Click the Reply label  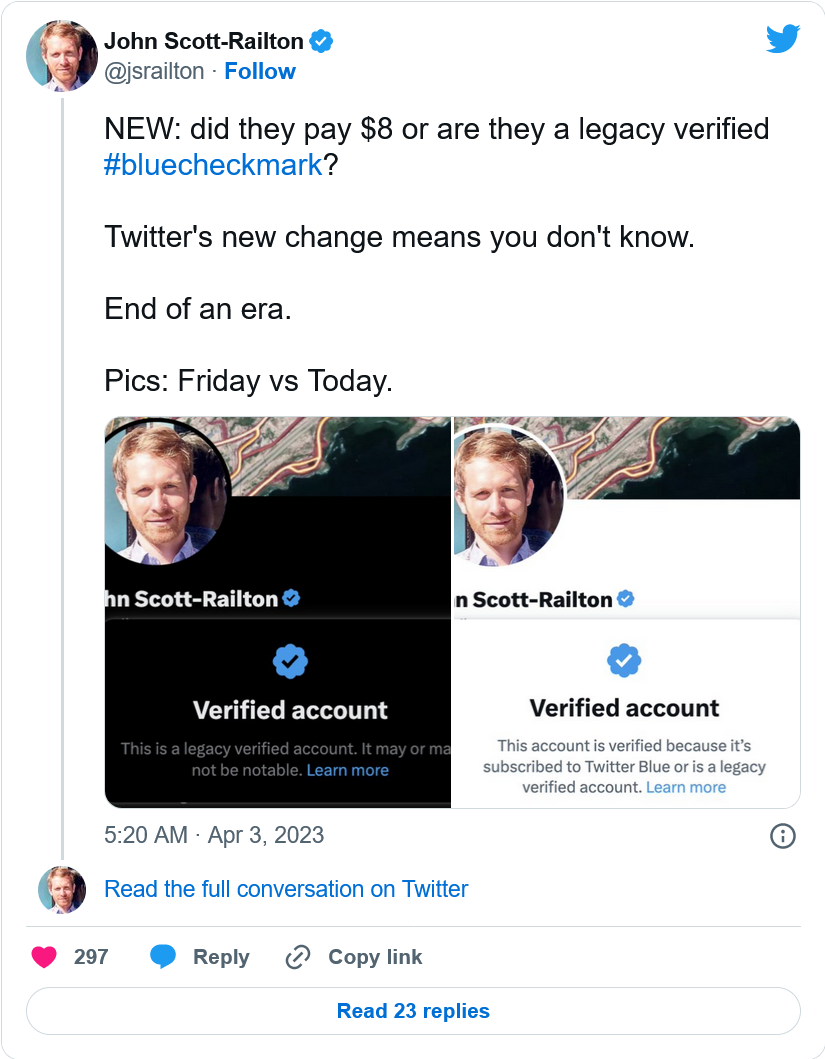pos(221,957)
